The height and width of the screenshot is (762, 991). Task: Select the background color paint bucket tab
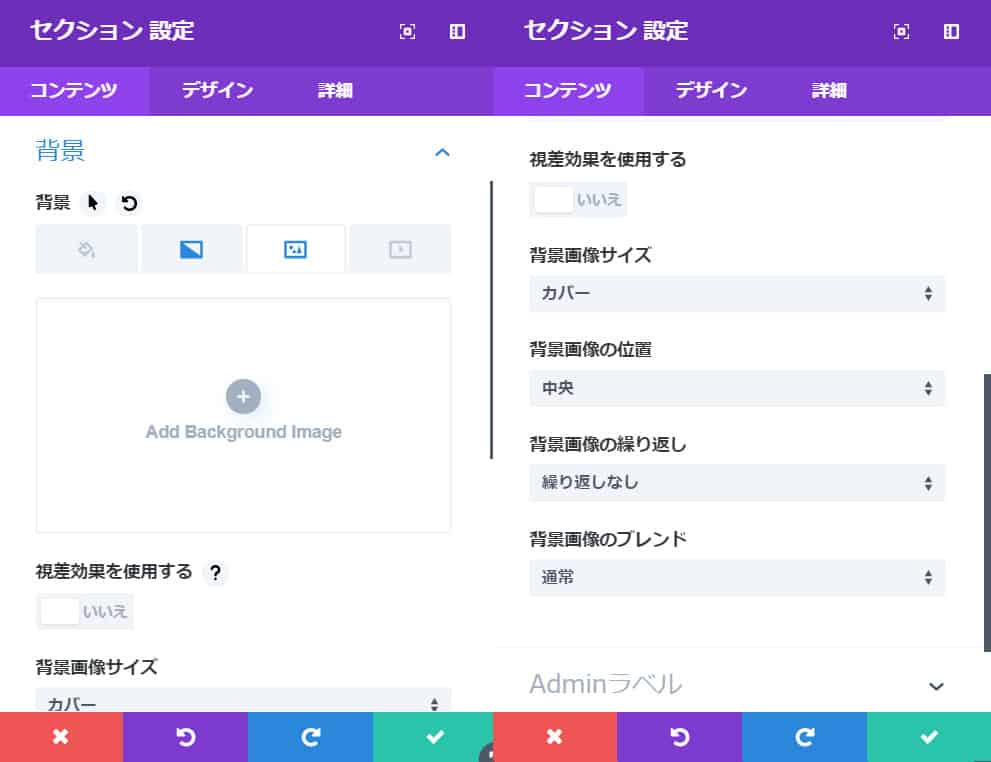[87, 249]
